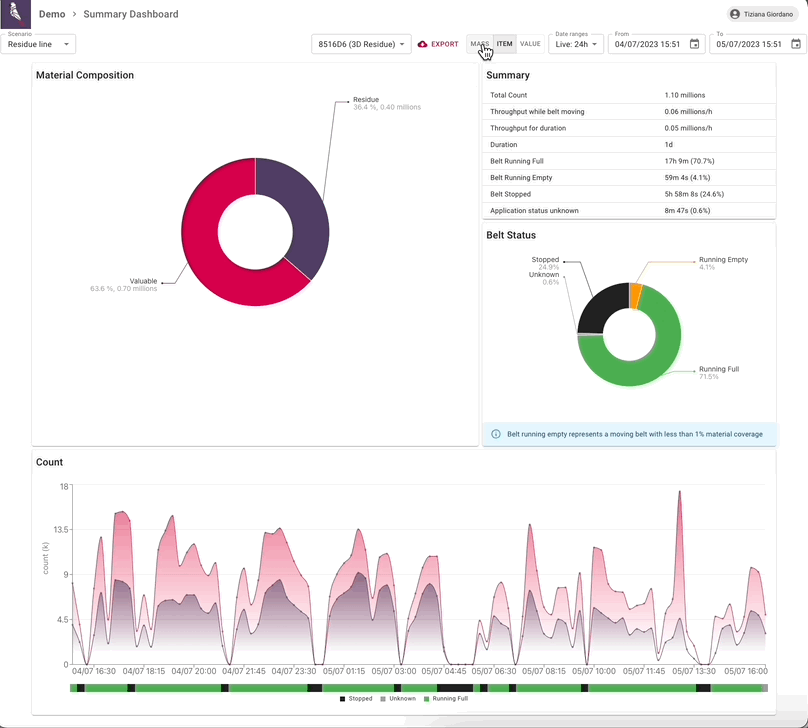The height and width of the screenshot is (728, 808).
Task: Open the From date calendar icon
Action: click(x=694, y=44)
